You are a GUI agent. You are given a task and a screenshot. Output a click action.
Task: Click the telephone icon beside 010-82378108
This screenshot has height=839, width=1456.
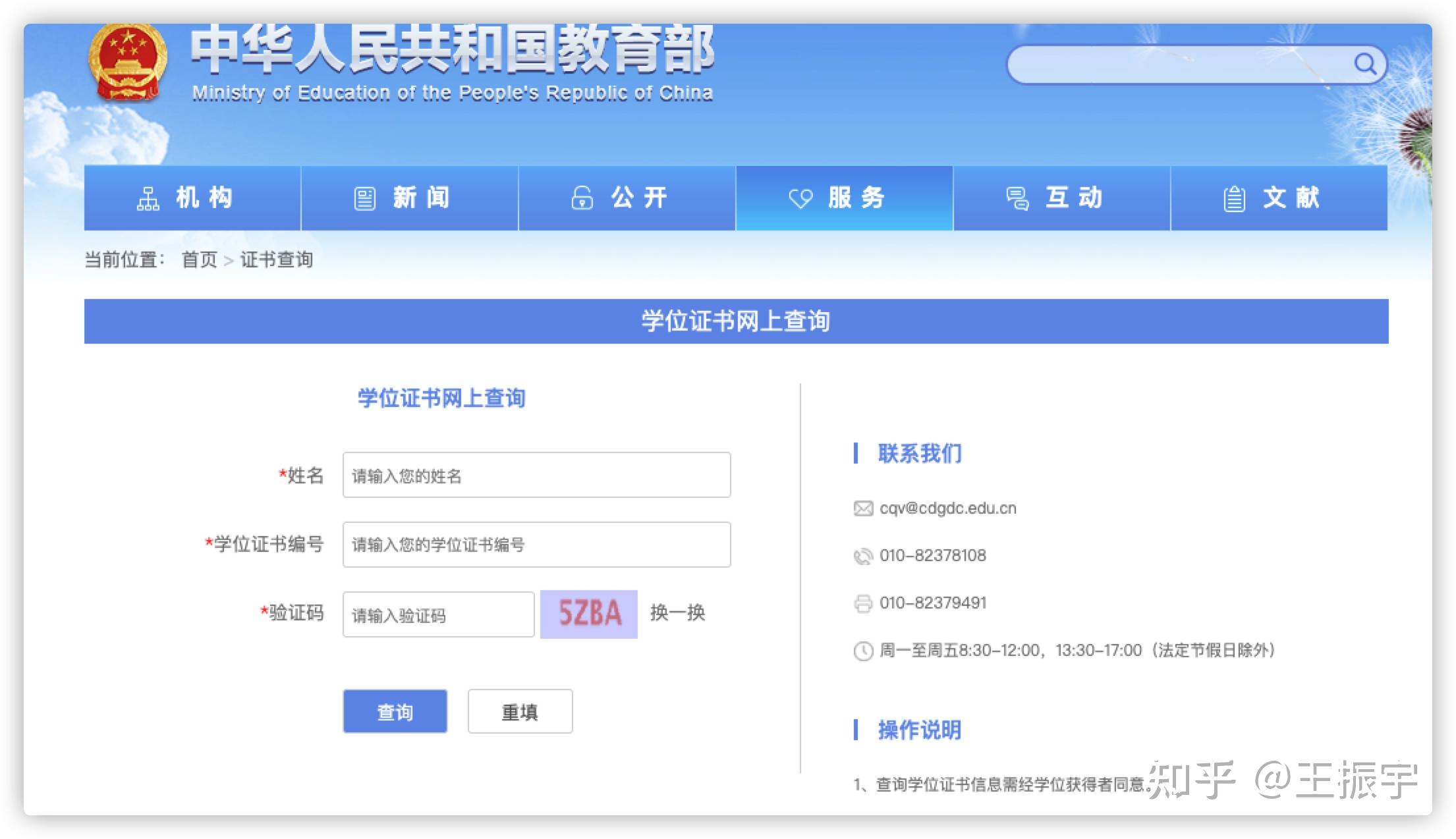[863, 556]
